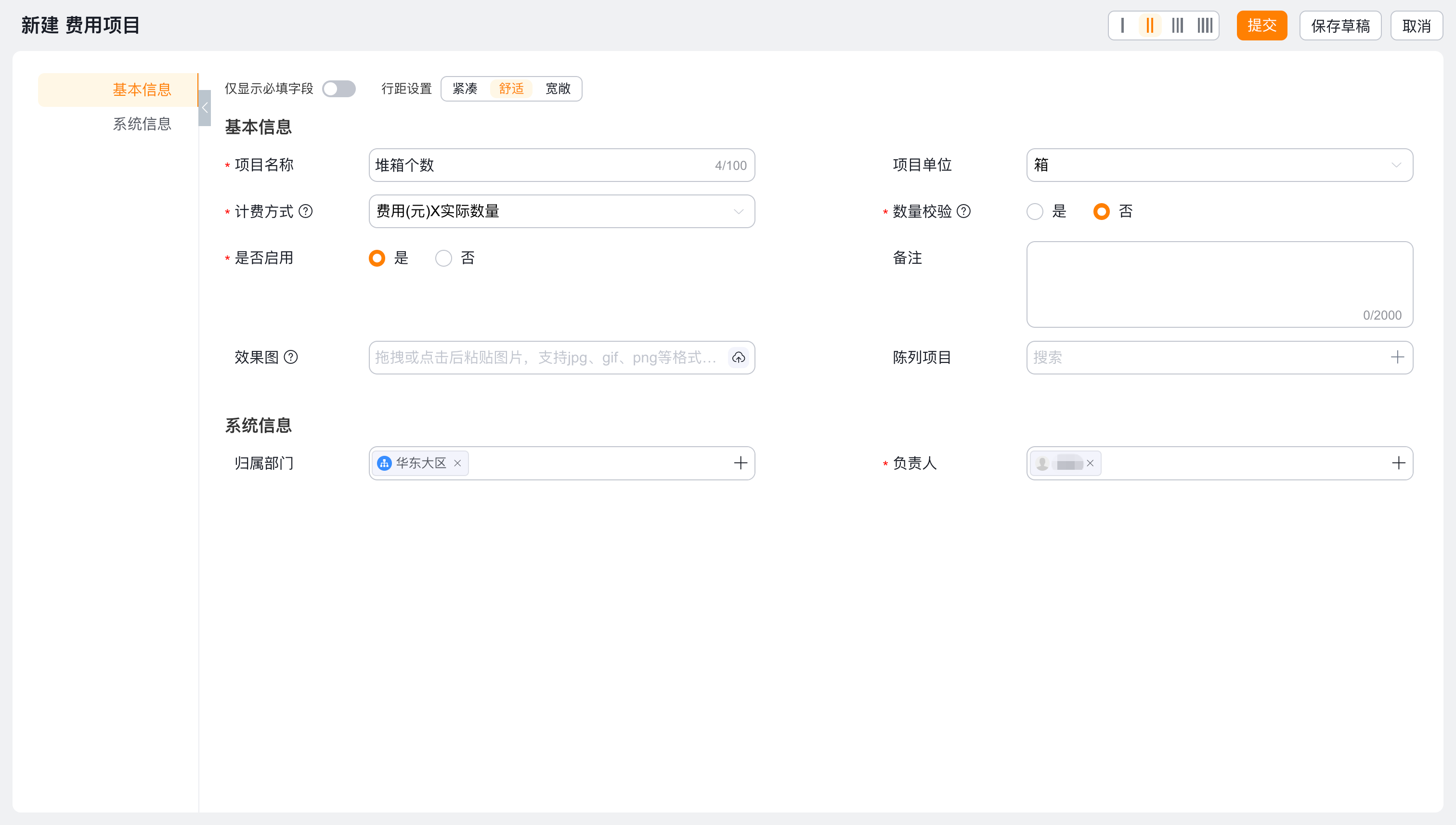Screen dimensions: 1456x825
Task: Click the 项目名称 input field
Action: point(562,165)
